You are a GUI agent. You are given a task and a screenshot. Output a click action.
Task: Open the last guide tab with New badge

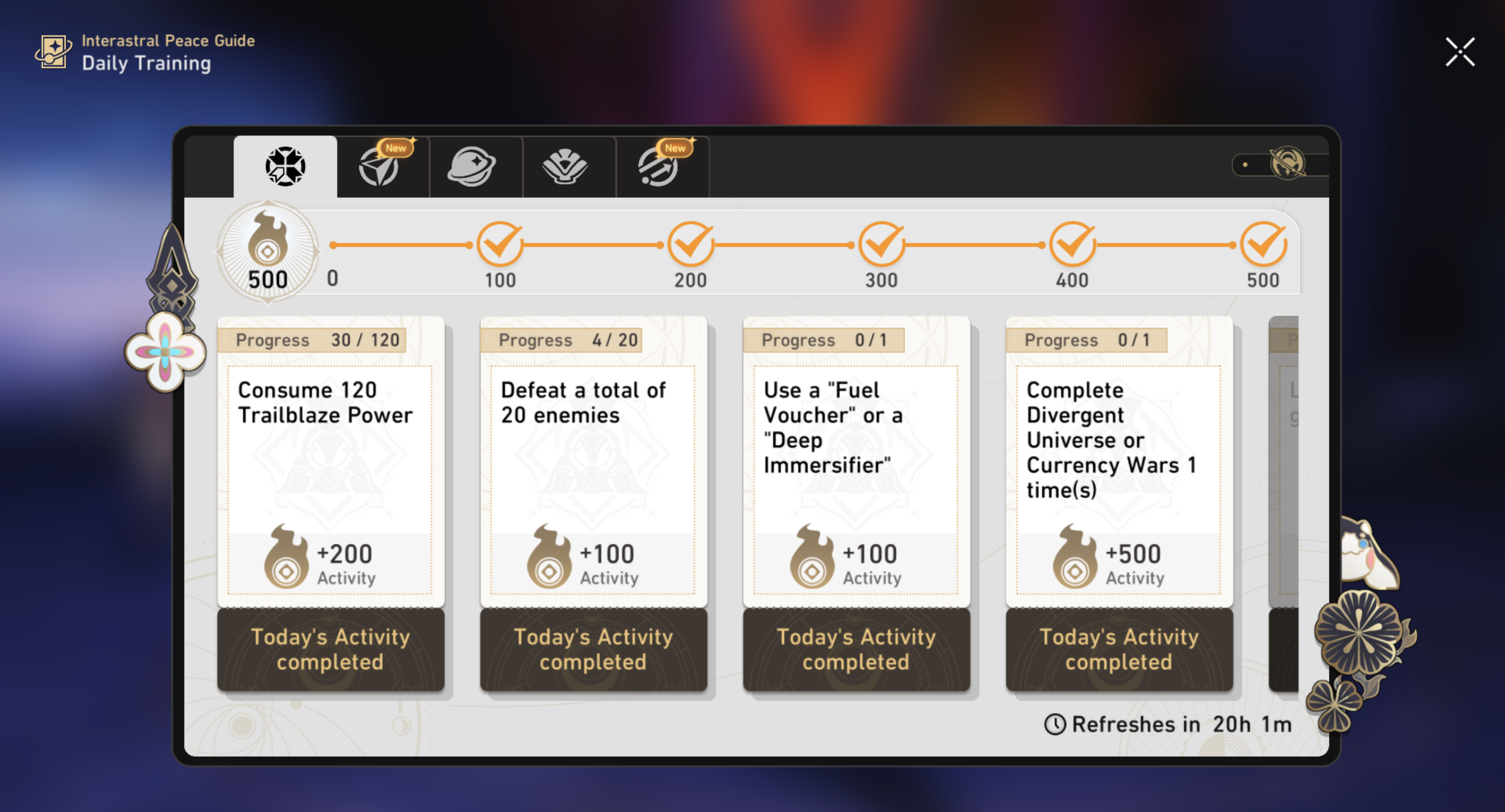coord(662,166)
